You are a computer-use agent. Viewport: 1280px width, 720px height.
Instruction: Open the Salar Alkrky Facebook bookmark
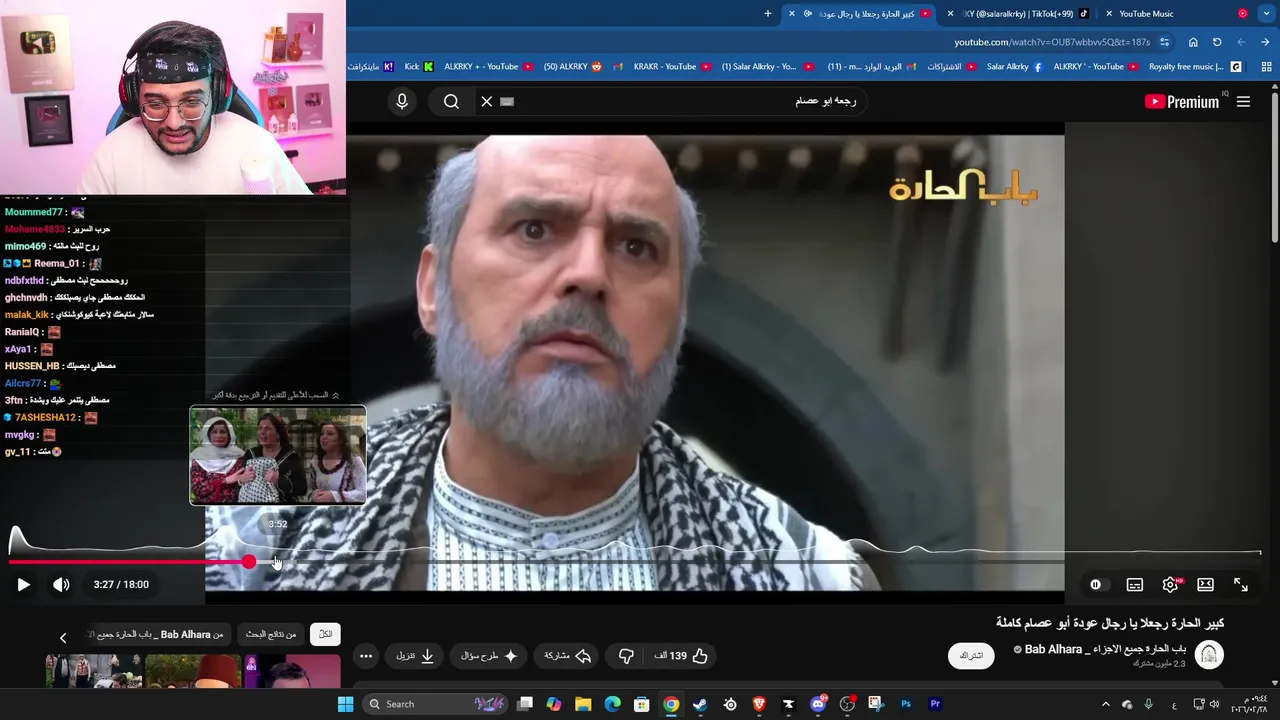pyautogui.click(x=1014, y=67)
